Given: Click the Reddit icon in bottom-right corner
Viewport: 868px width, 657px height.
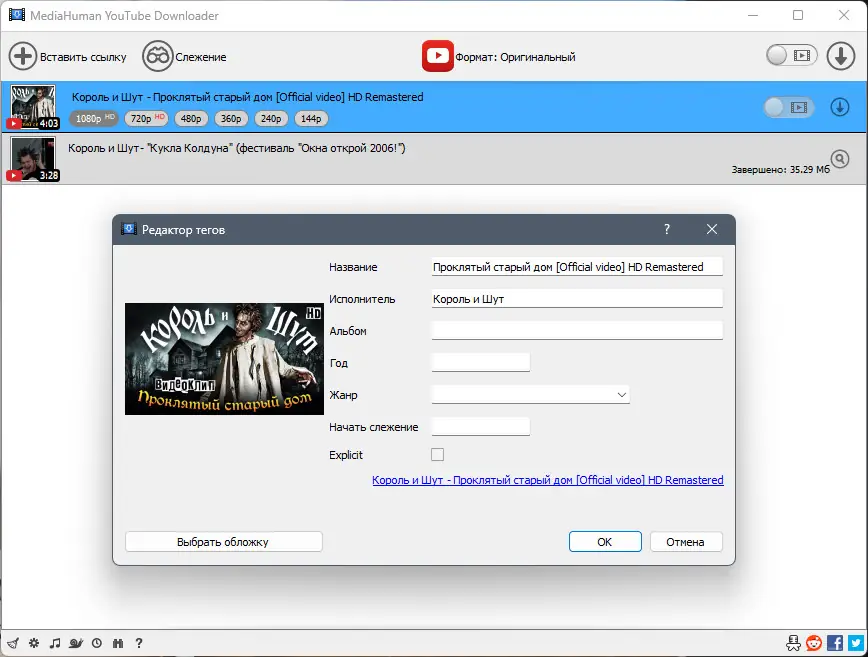Looking at the screenshot, I should click(814, 643).
